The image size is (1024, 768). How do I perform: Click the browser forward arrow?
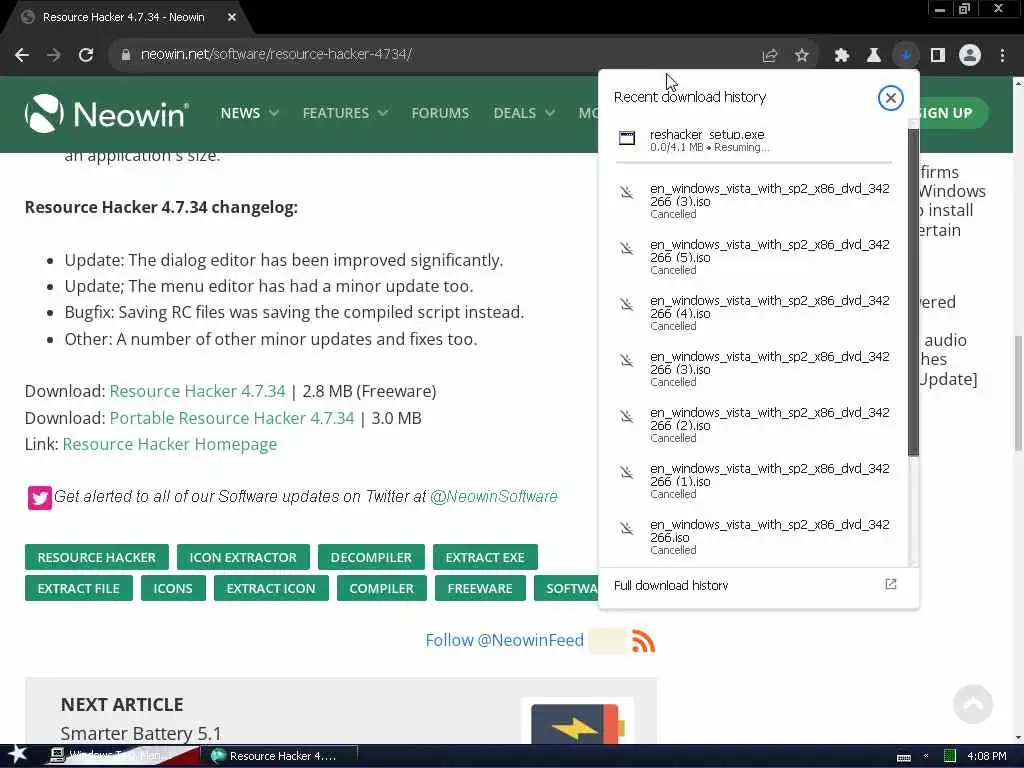[54, 55]
